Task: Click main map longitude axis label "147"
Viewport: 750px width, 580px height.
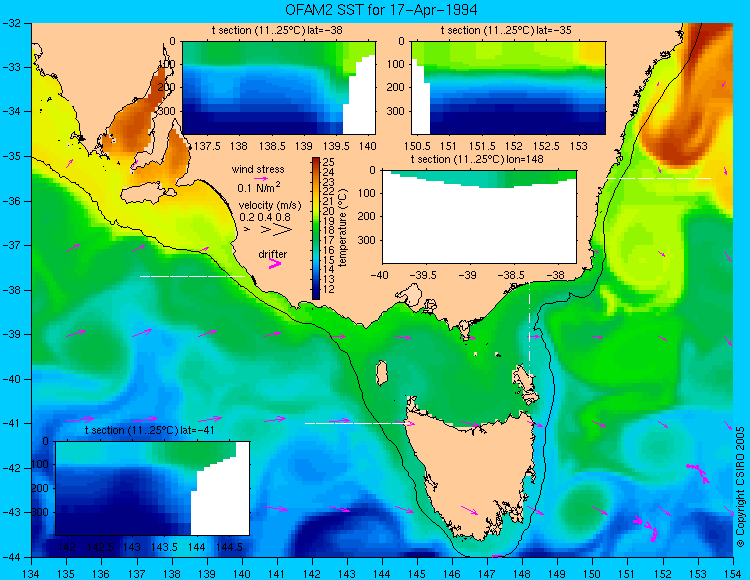Action: [x=487, y=573]
